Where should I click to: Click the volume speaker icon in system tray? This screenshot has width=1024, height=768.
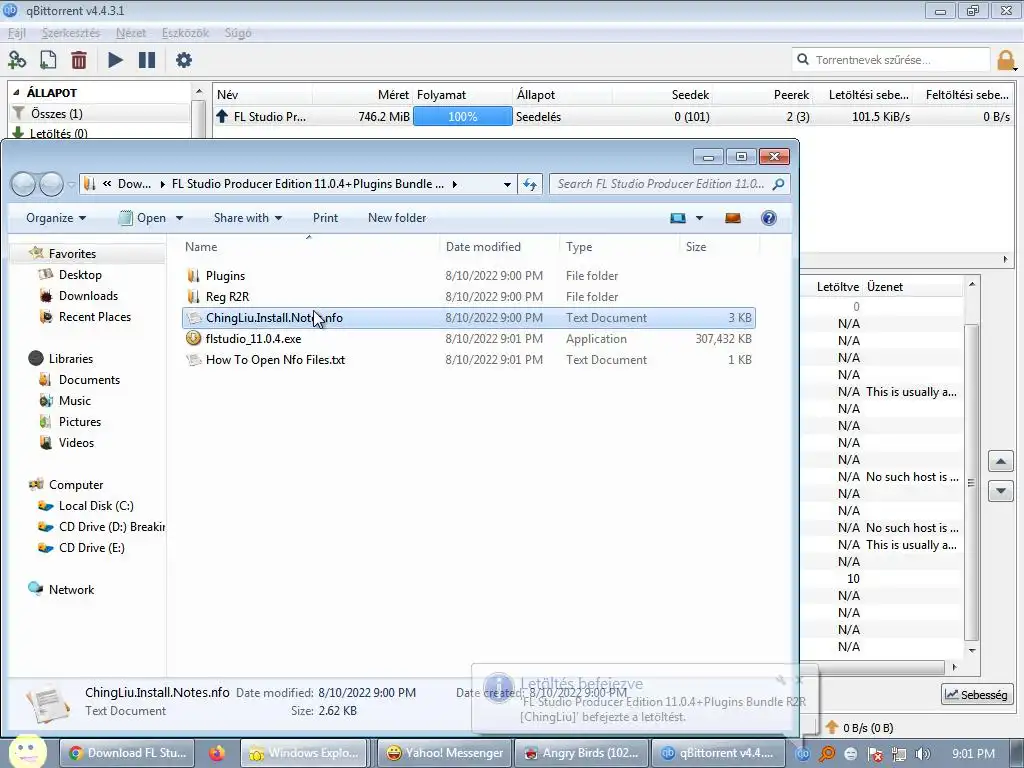(922, 754)
